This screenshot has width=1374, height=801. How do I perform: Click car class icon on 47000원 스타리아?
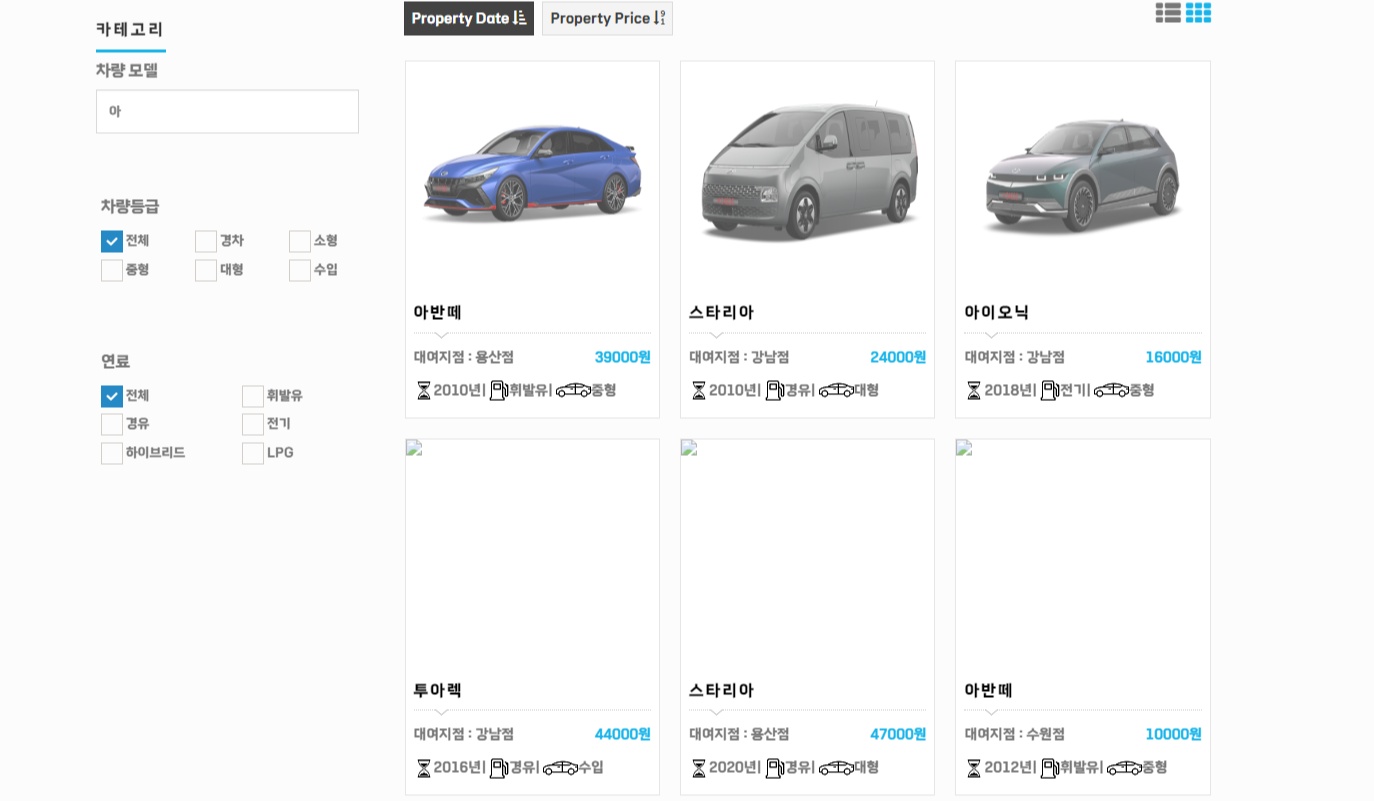836,768
